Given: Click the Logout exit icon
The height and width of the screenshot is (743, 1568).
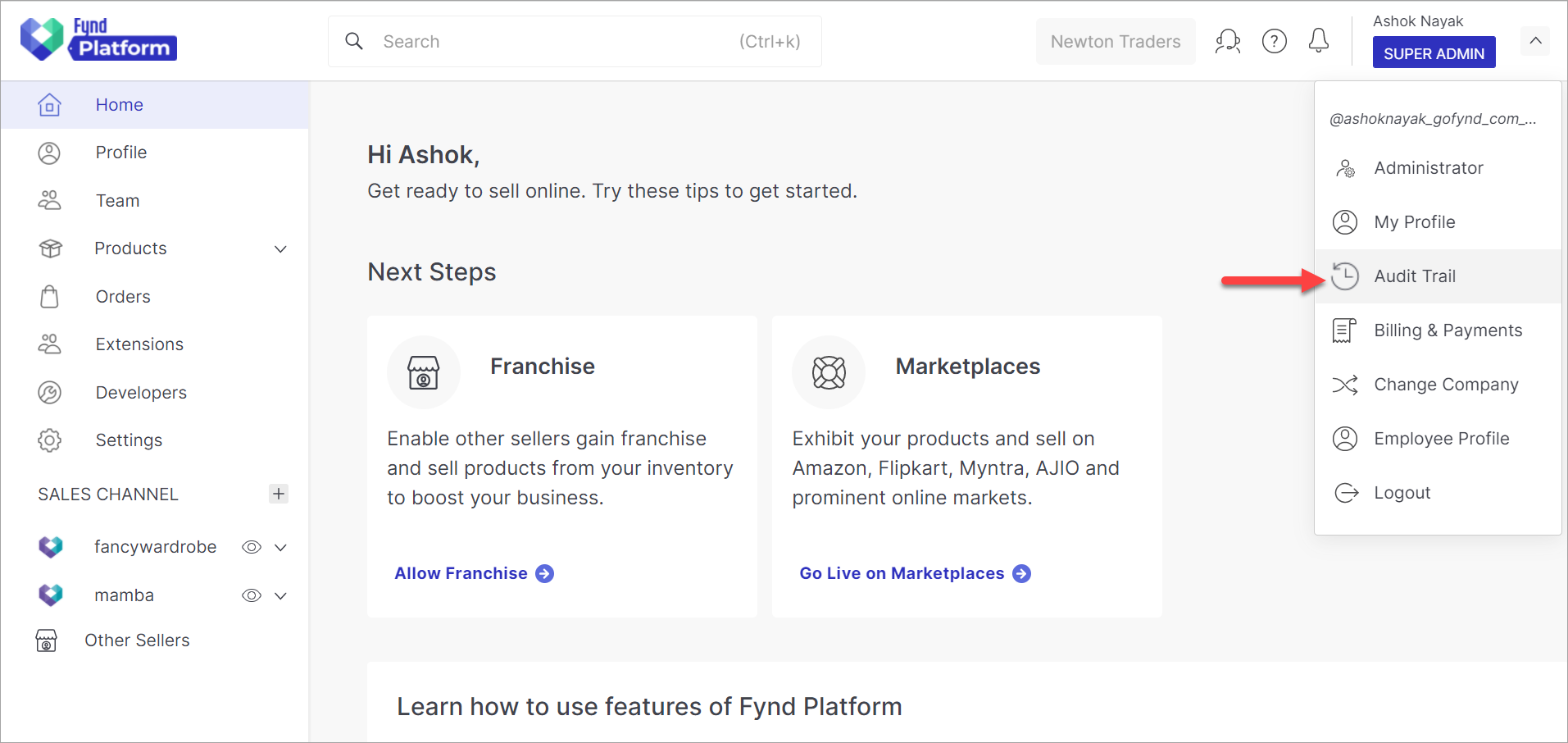Looking at the screenshot, I should click(x=1346, y=493).
